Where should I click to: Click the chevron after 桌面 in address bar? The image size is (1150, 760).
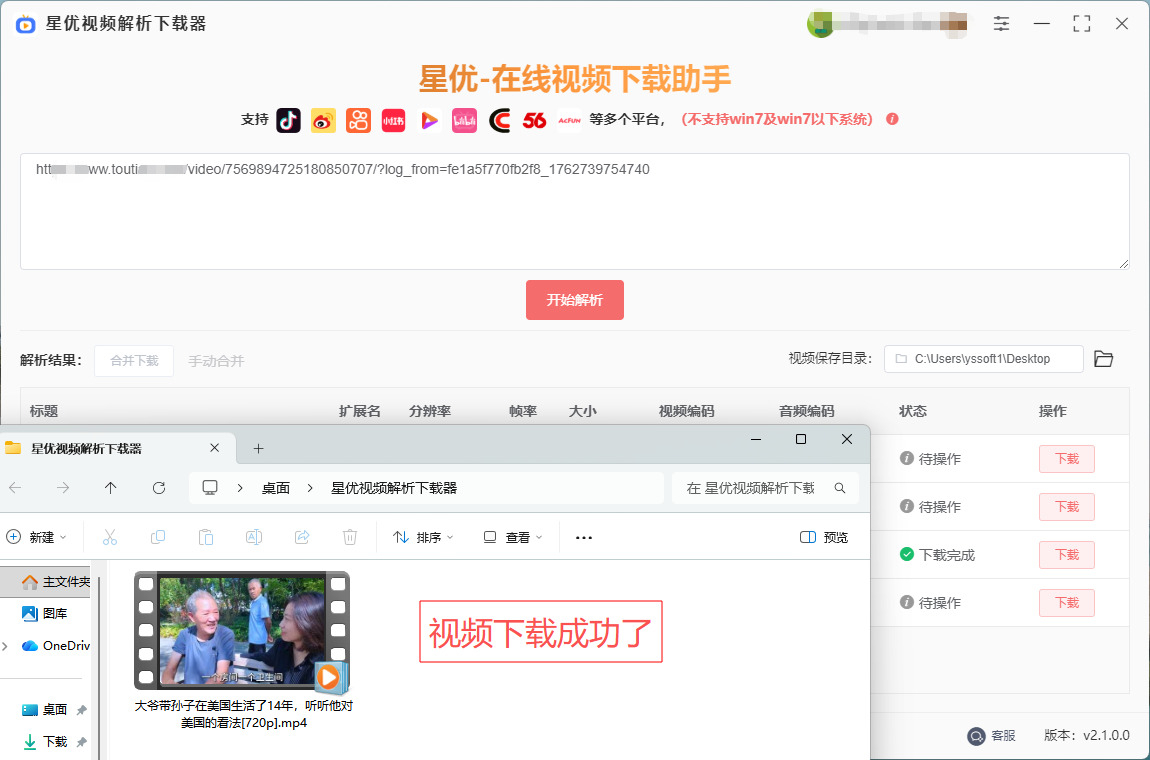click(x=310, y=489)
